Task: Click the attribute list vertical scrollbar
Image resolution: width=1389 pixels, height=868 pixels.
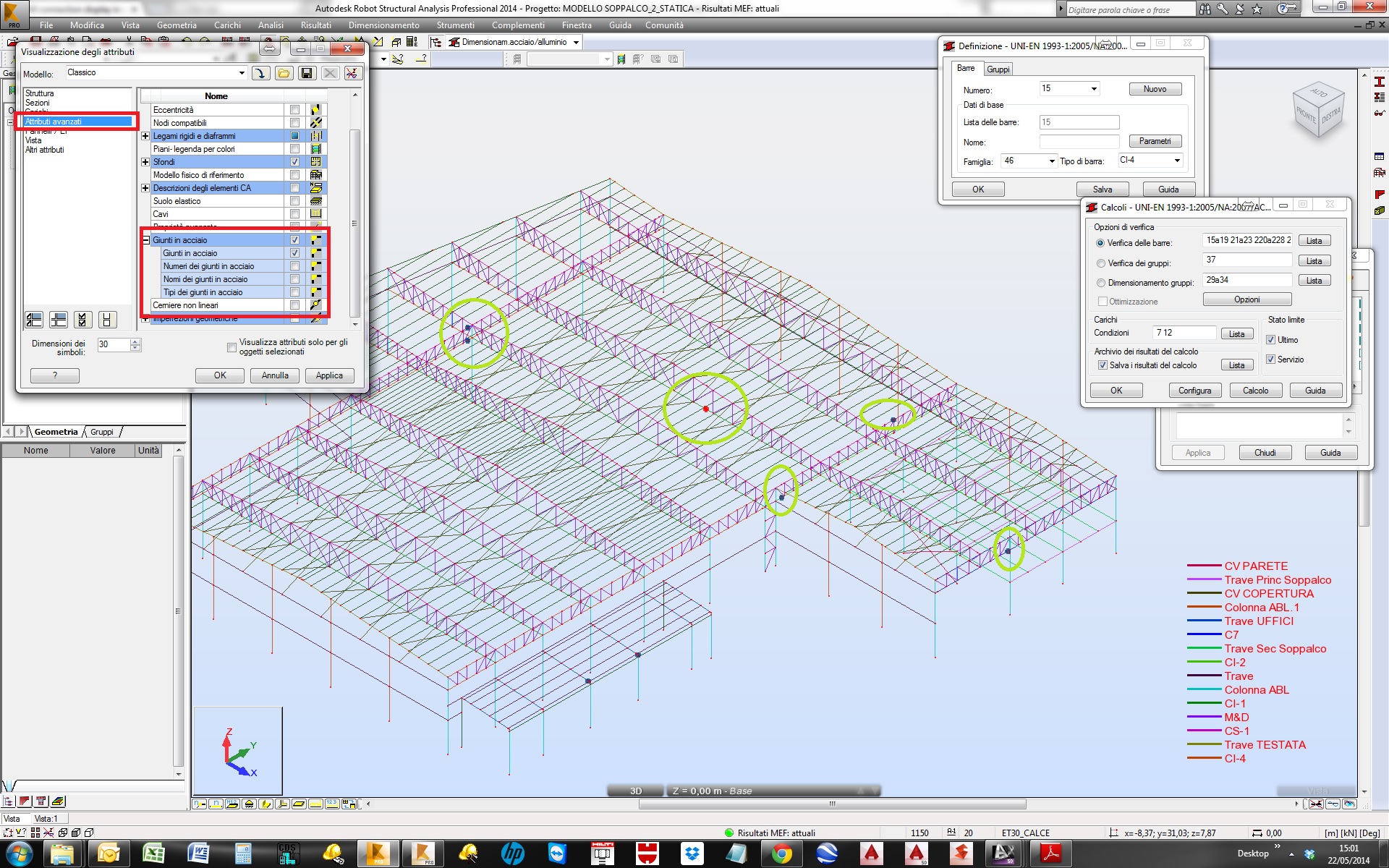Action: point(354,223)
